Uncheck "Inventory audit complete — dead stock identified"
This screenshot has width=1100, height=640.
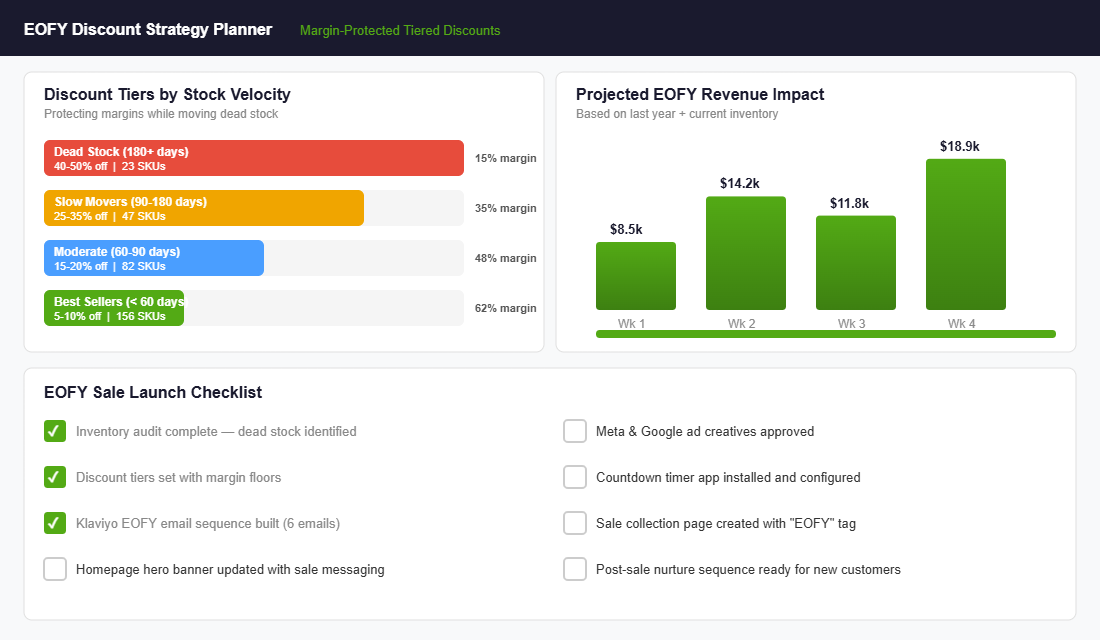pyautogui.click(x=55, y=431)
